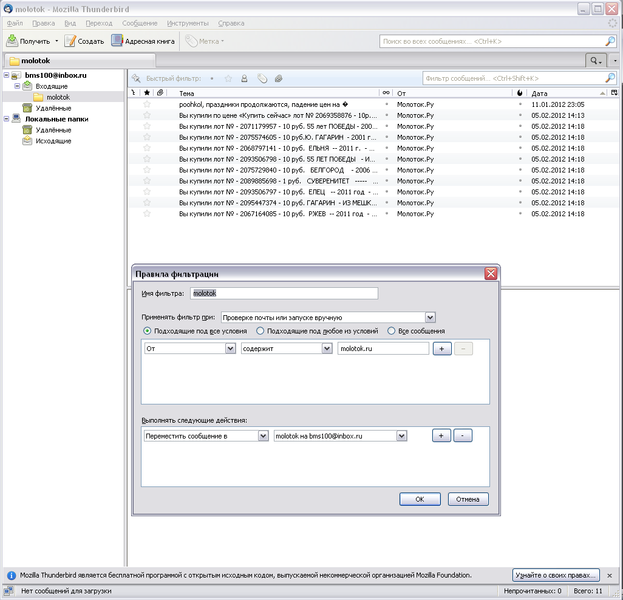Click the molotok.ru condition value field
The width and height of the screenshot is (623, 600).
coord(383,348)
